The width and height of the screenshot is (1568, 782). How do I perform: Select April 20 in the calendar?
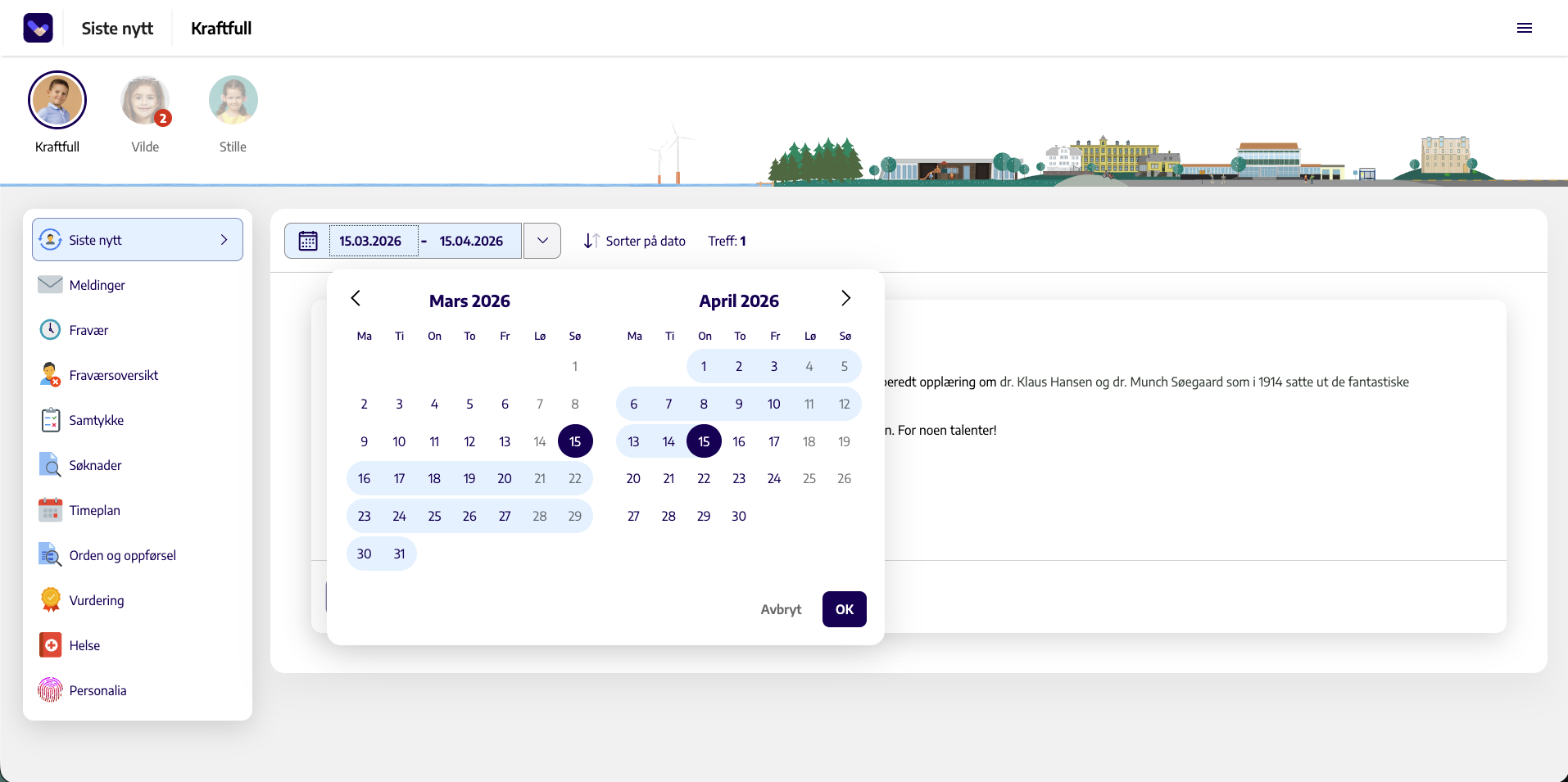[633, 478]
